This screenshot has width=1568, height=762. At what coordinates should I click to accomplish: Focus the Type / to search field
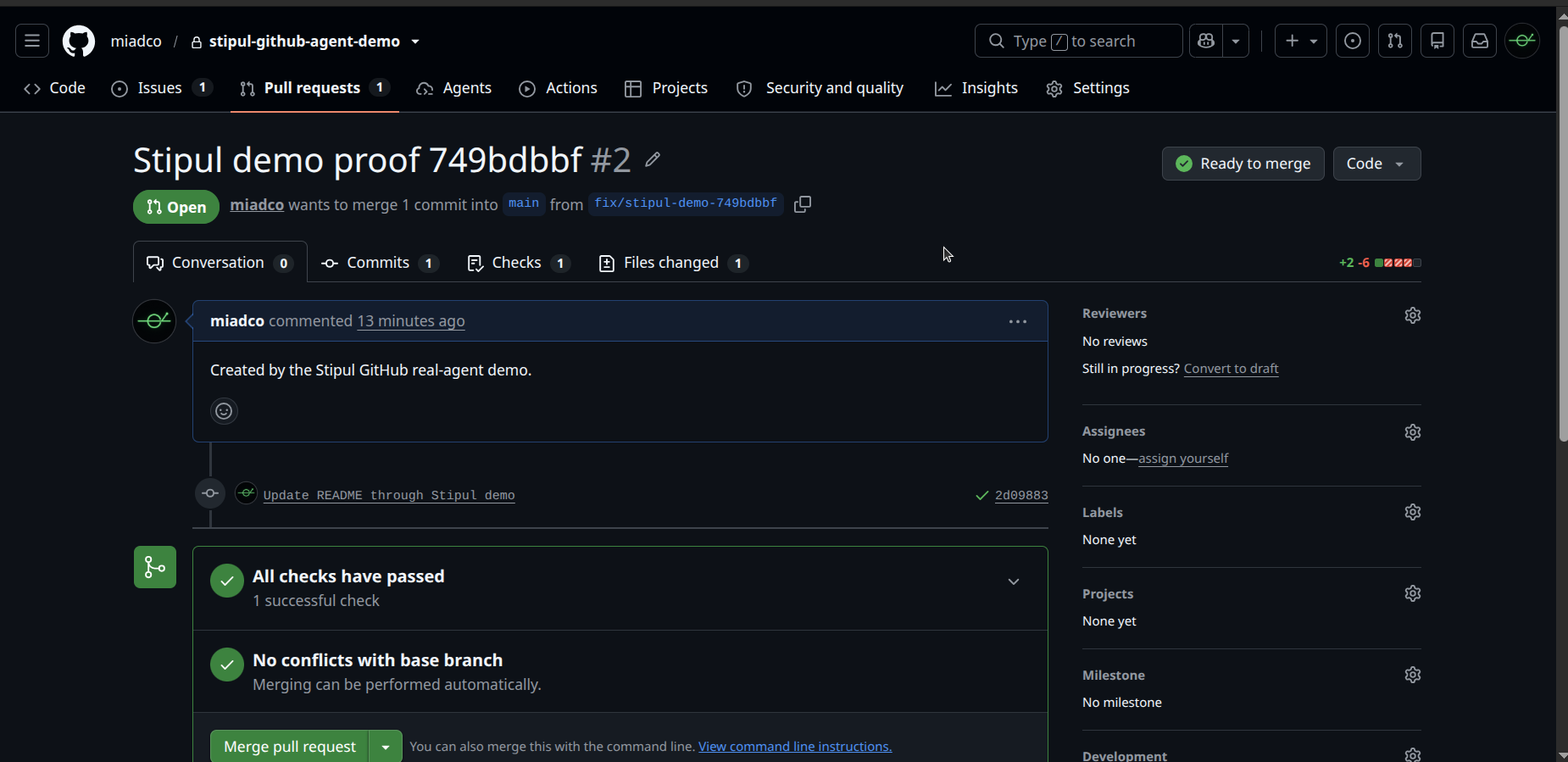point(1078,41)
